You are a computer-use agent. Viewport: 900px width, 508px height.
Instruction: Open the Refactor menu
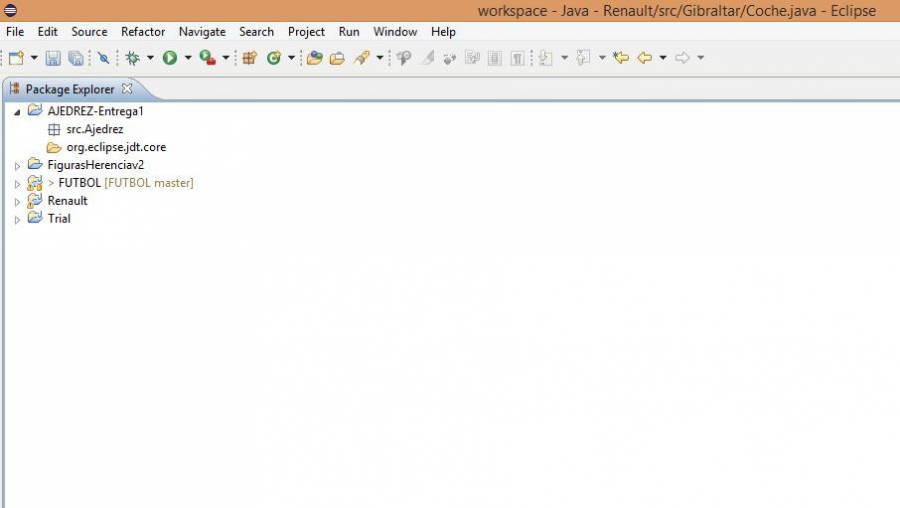(143, 32)
